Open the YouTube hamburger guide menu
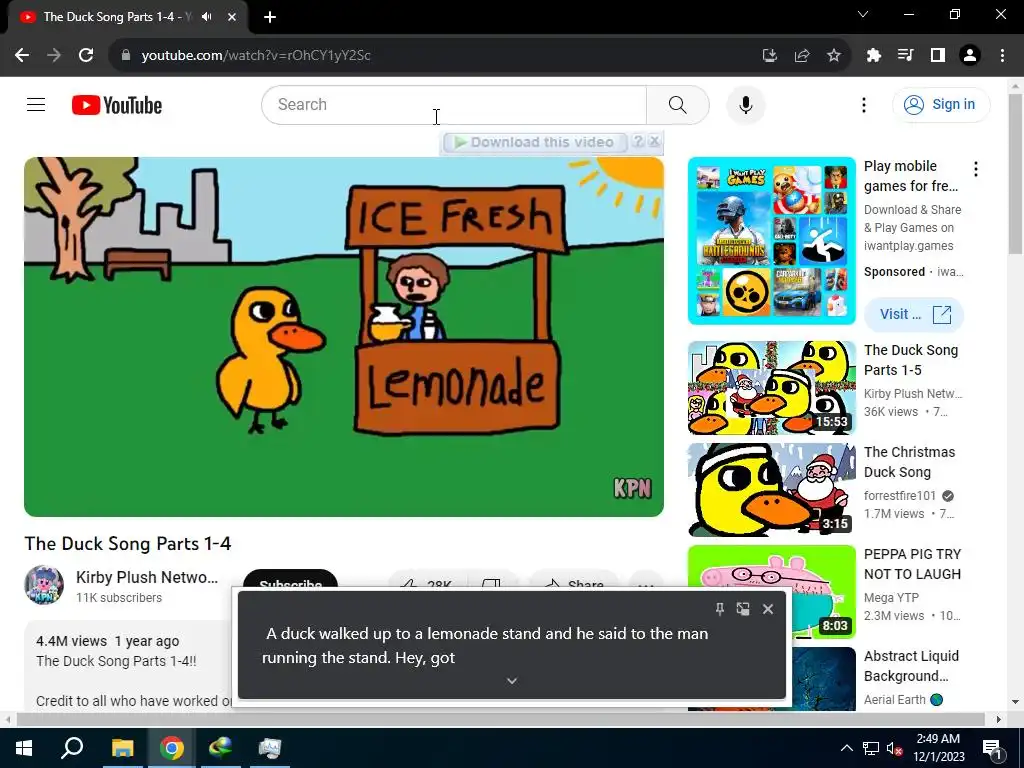Viewport: 1024px width, 768px height. [36, 104]
